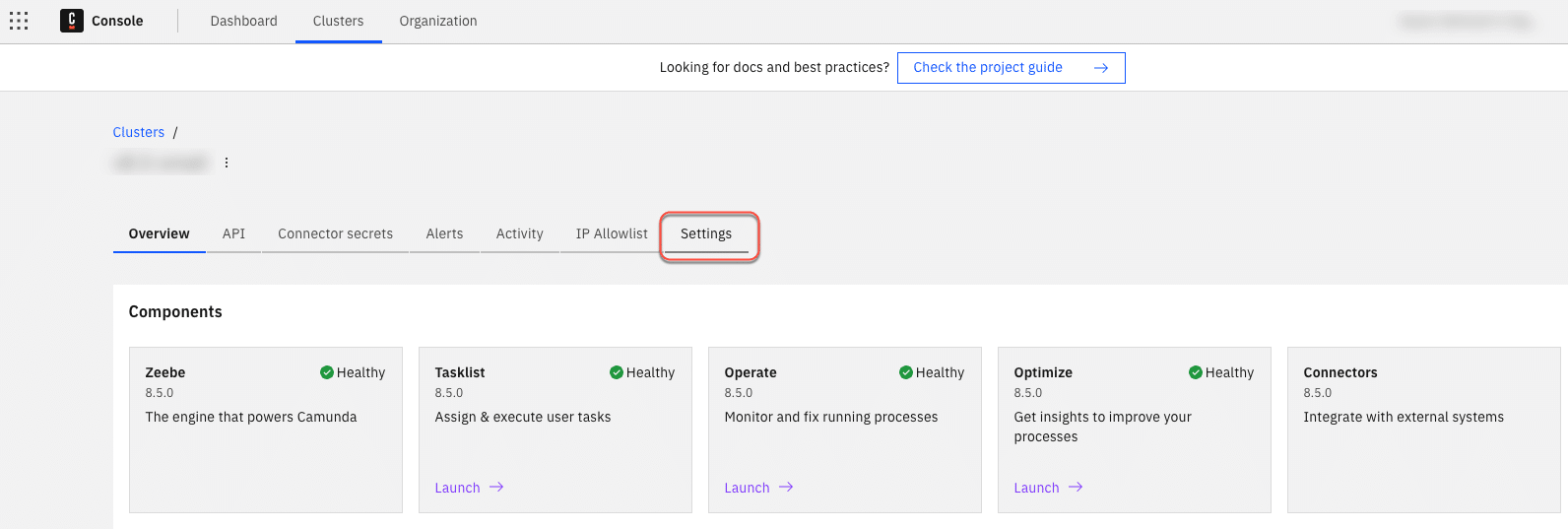The image size is (1568, 529).
Task: Click the blurred cluster name heading
Action: point(161,163)
